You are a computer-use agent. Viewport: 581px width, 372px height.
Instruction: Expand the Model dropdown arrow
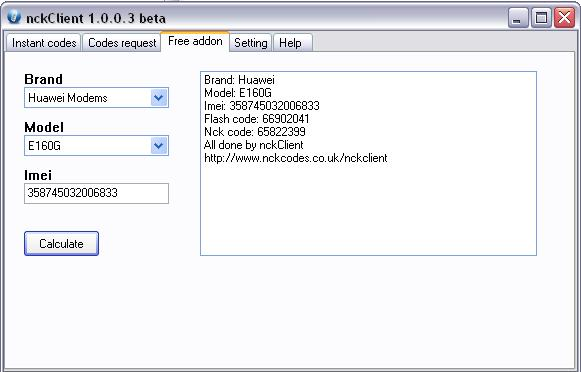tap(159, 145)
